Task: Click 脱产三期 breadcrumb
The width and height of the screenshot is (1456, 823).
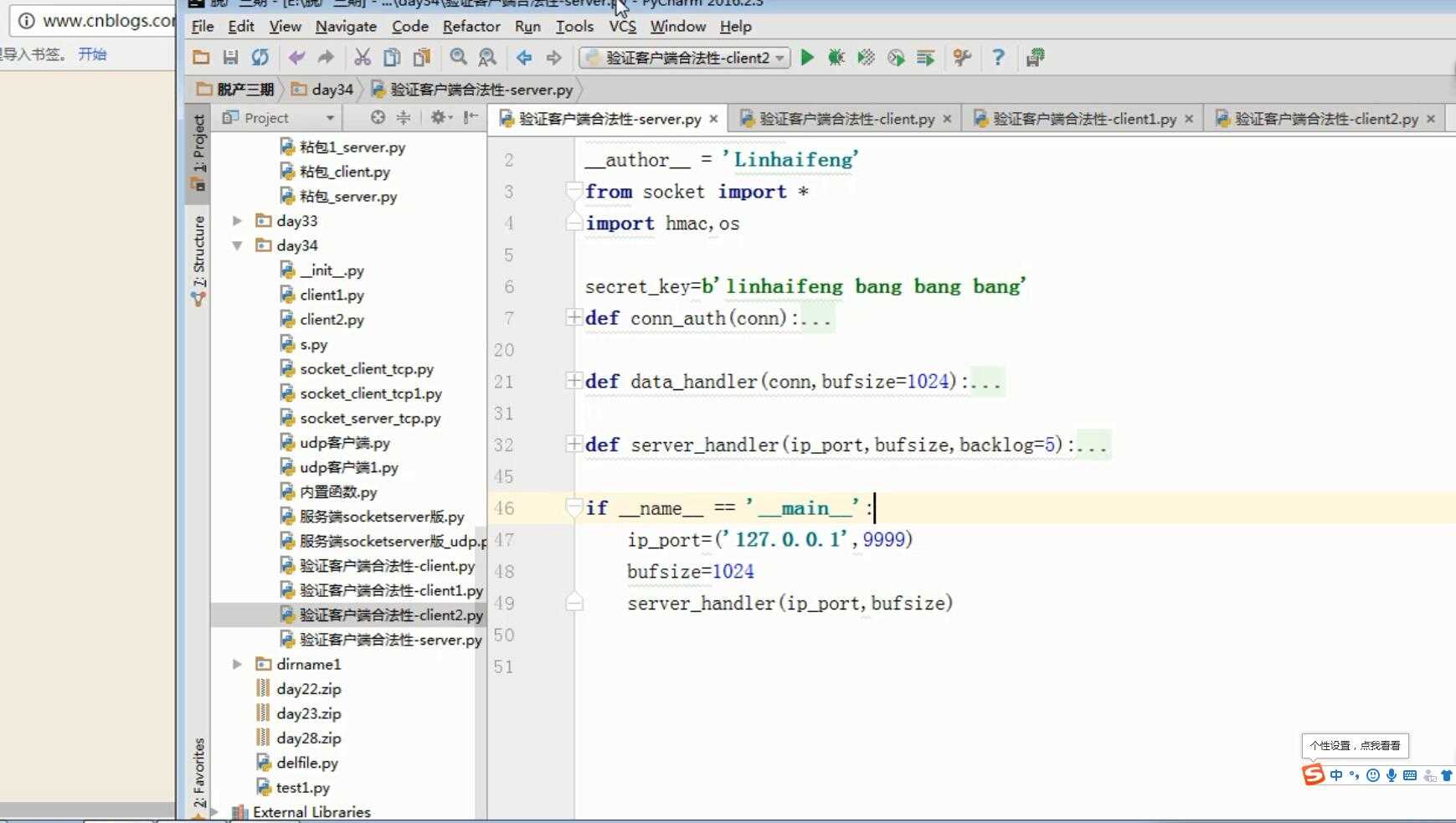Action: point(236,90)
